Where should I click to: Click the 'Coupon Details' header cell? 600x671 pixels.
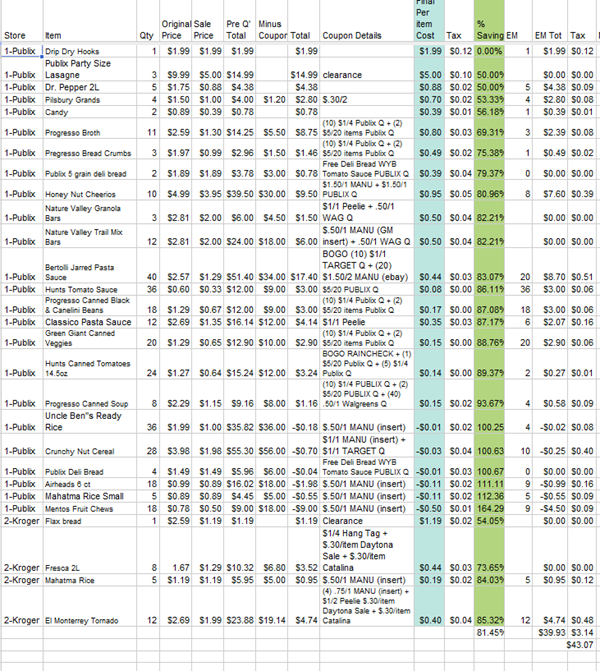pos(367,21)
